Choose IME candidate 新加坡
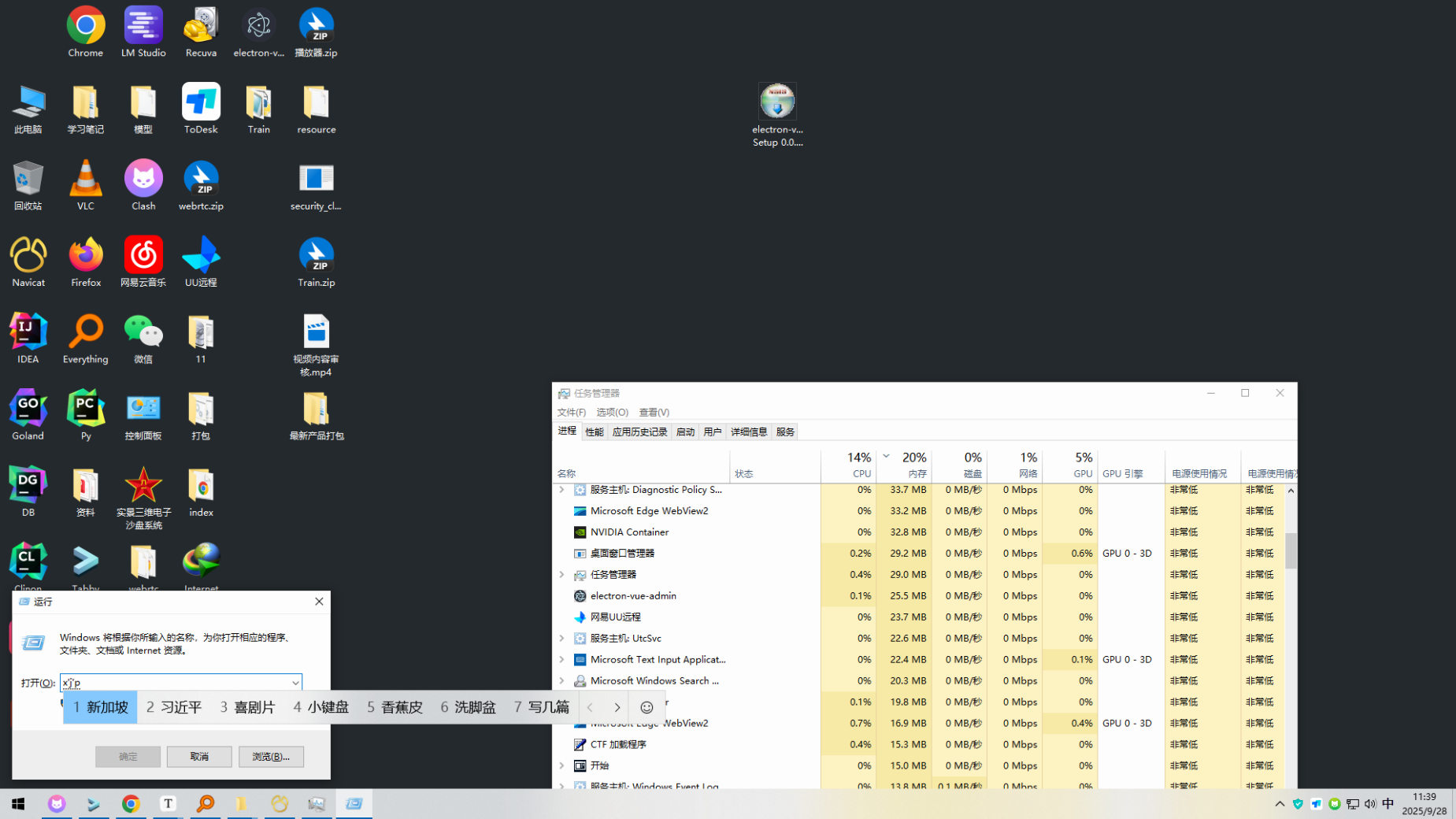This screenshot has height=819, width=1456. (x=100, y=707)
